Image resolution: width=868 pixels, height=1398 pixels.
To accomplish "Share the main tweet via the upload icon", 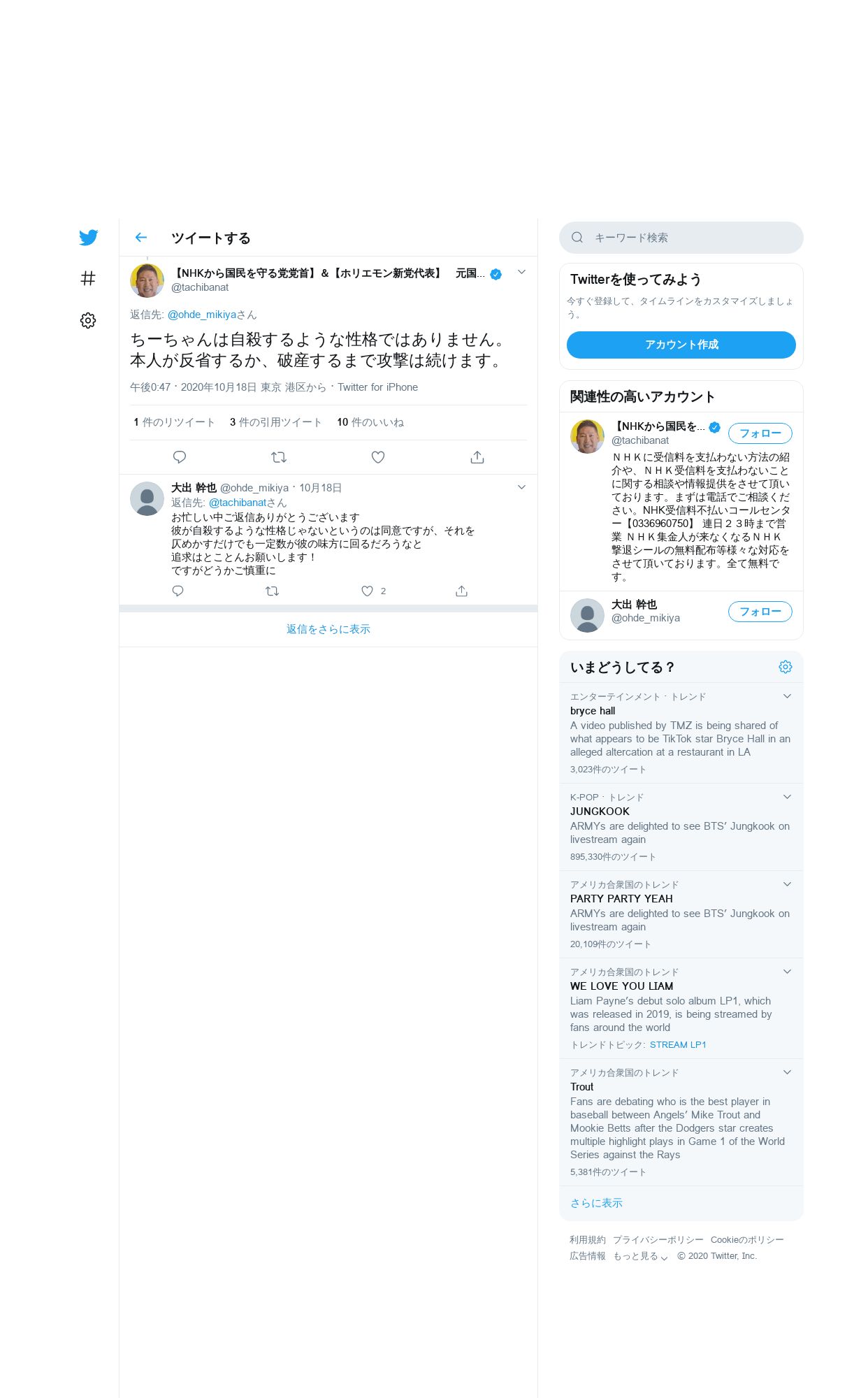I will 477,457.
